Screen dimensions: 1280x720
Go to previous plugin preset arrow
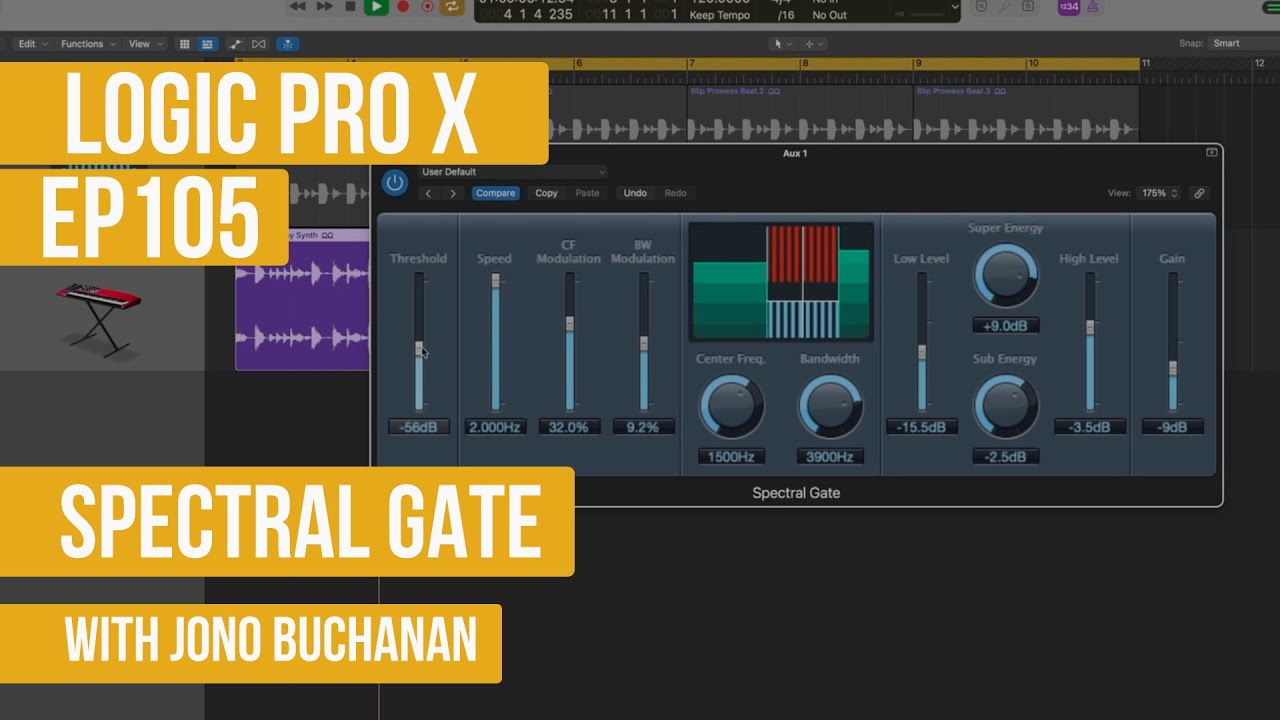pyautogui.click(x=429, y=193)
